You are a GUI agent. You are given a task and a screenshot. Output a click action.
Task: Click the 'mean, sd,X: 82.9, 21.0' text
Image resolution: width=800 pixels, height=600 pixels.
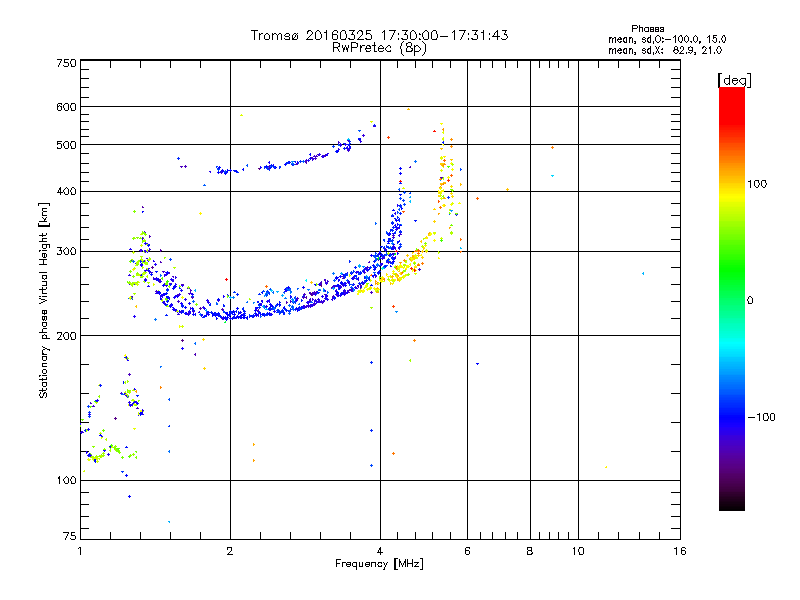[665, 50]
